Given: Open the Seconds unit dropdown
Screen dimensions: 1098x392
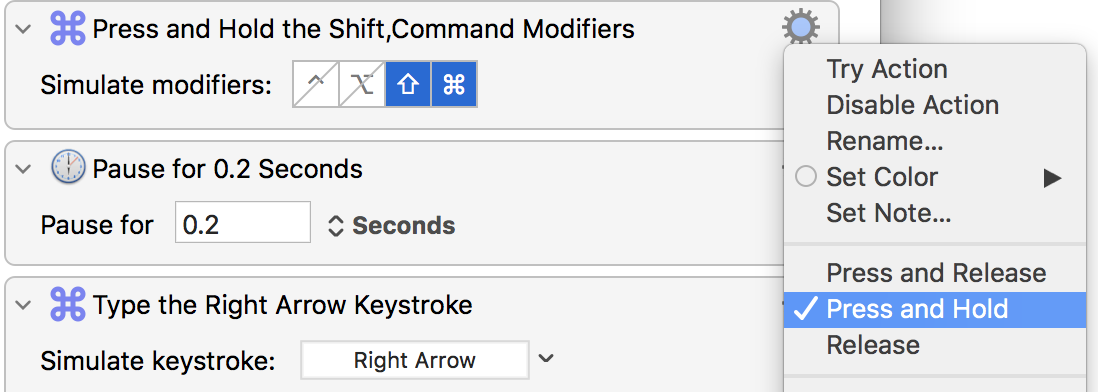Looking at the screenshot, I should (391, 225).
